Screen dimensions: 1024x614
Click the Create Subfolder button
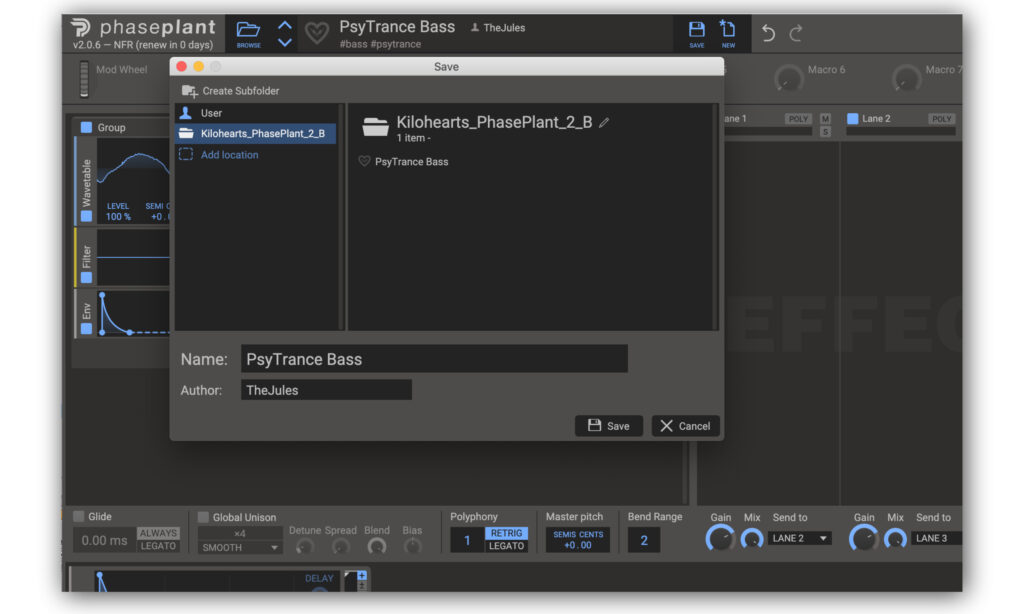(231, 91)
